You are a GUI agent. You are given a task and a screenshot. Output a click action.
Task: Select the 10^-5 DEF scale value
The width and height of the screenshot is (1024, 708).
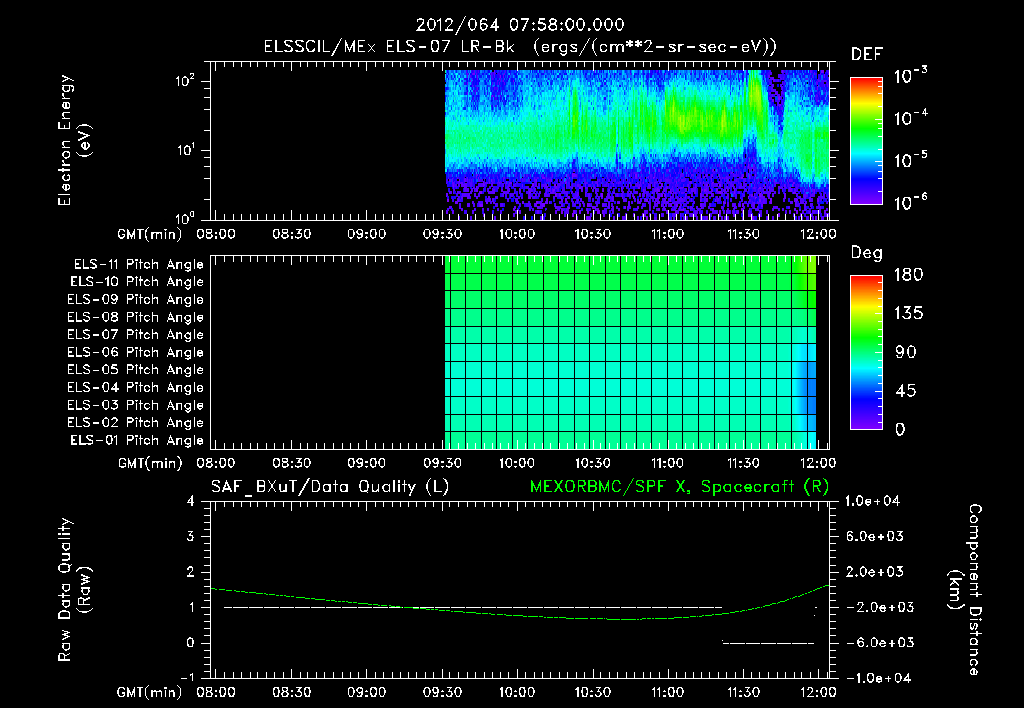[910, 160]
